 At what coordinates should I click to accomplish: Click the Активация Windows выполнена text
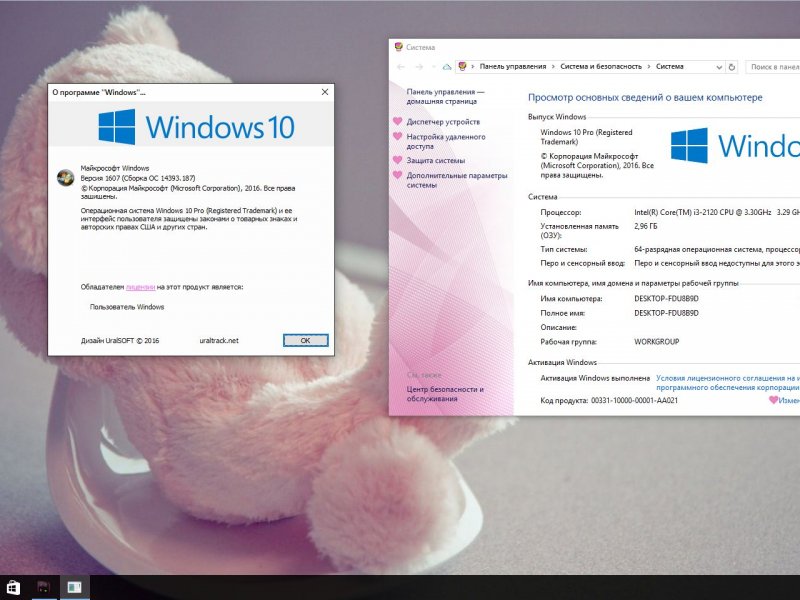coord(595,378)
